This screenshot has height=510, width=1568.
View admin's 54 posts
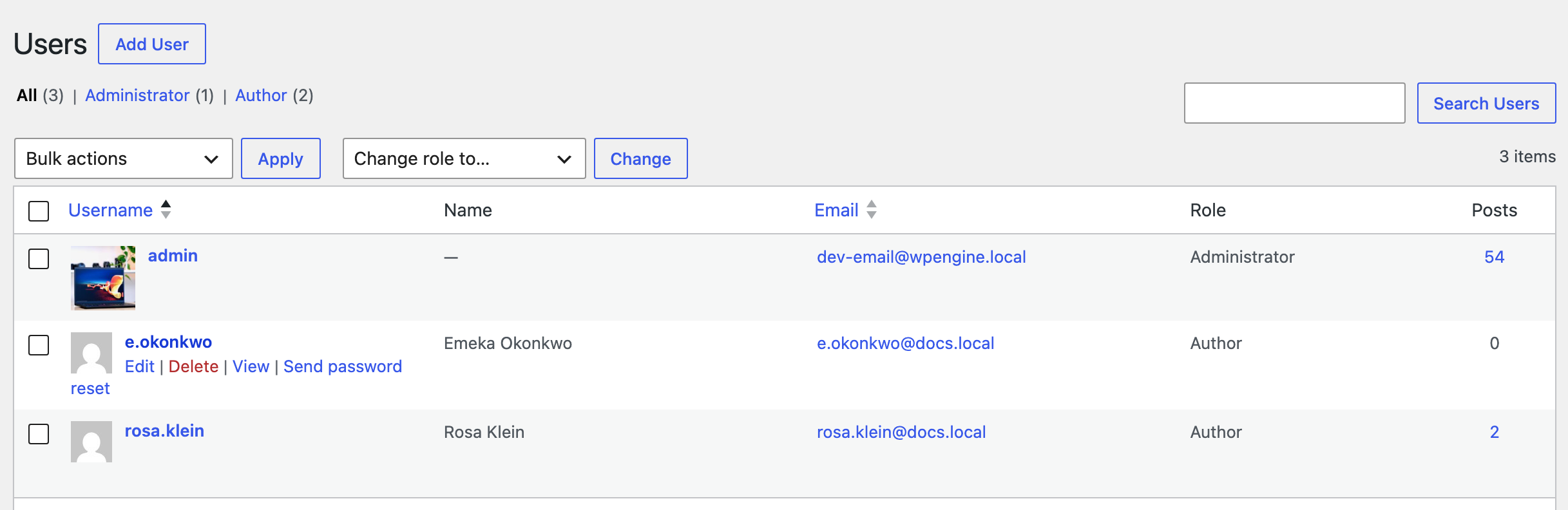tap(1495, 257)
